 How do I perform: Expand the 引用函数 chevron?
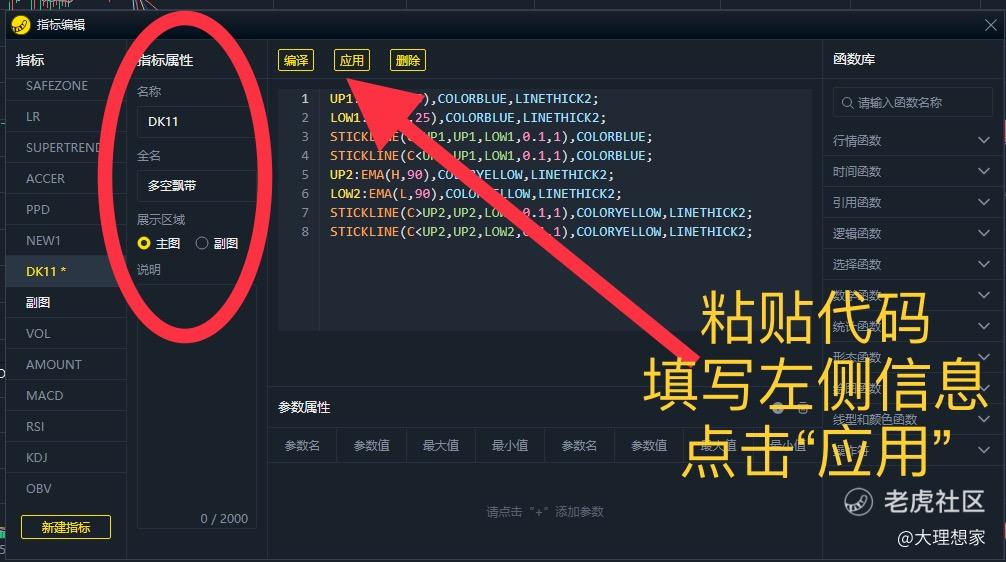(x=984, y=202)
